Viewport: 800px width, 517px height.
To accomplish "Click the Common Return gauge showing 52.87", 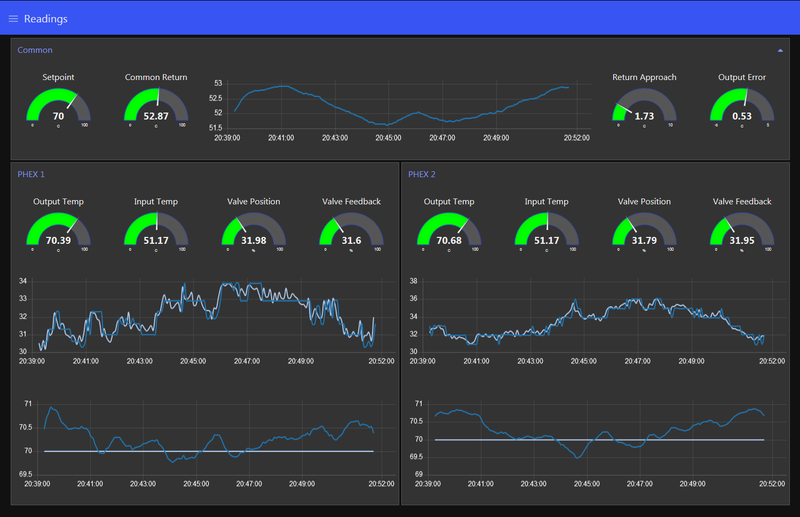I will click(x=156, y=106).
